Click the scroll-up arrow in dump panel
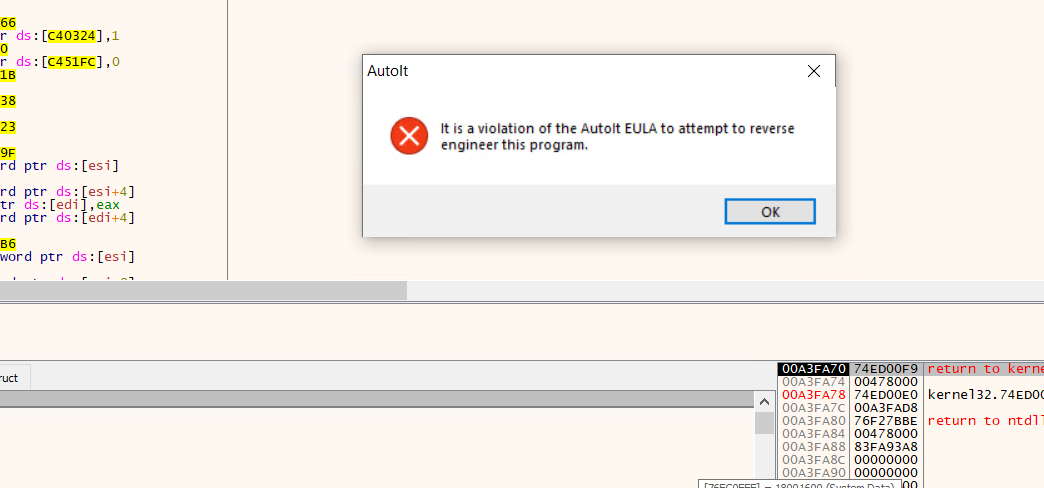1044x488 pixels. 764,399
